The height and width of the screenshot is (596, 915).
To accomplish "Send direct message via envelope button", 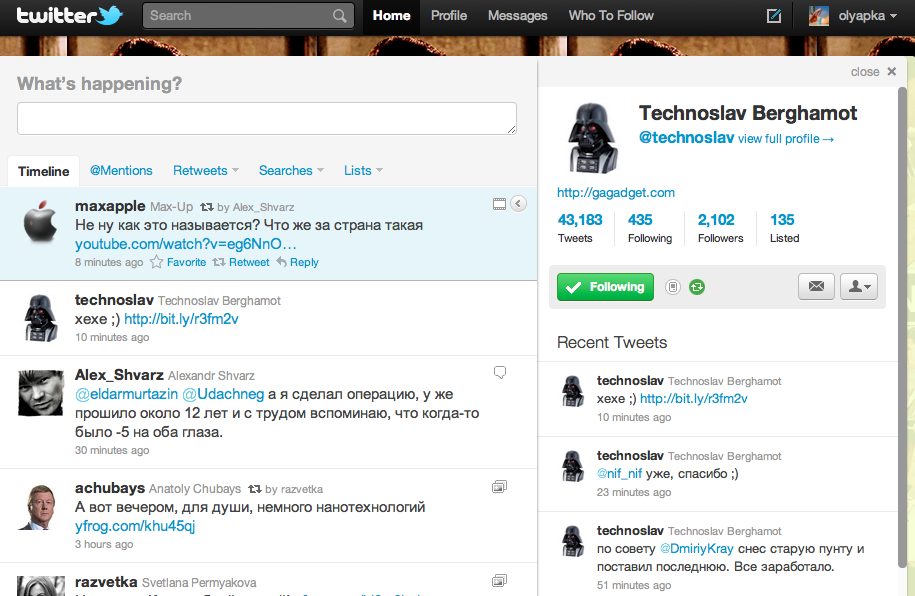I will (816, 286).
